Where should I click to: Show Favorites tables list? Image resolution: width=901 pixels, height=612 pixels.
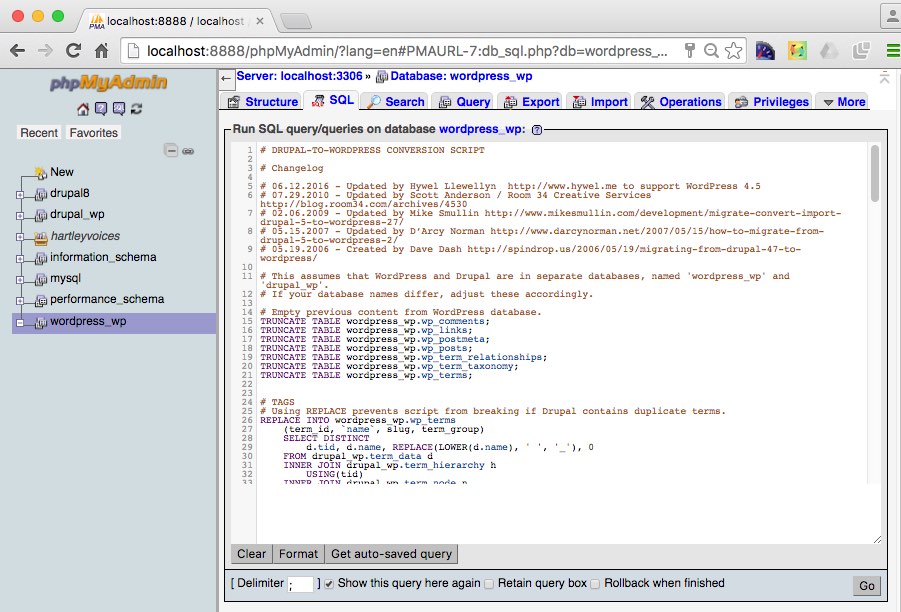[94, 133]
